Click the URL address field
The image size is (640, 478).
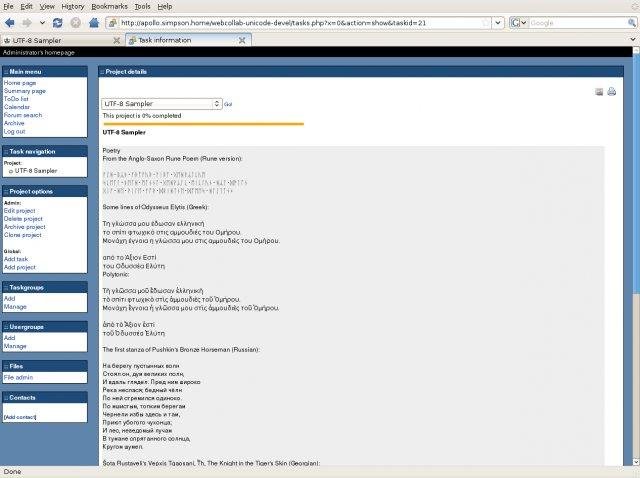pyautogui.click(x=300, y=23)
